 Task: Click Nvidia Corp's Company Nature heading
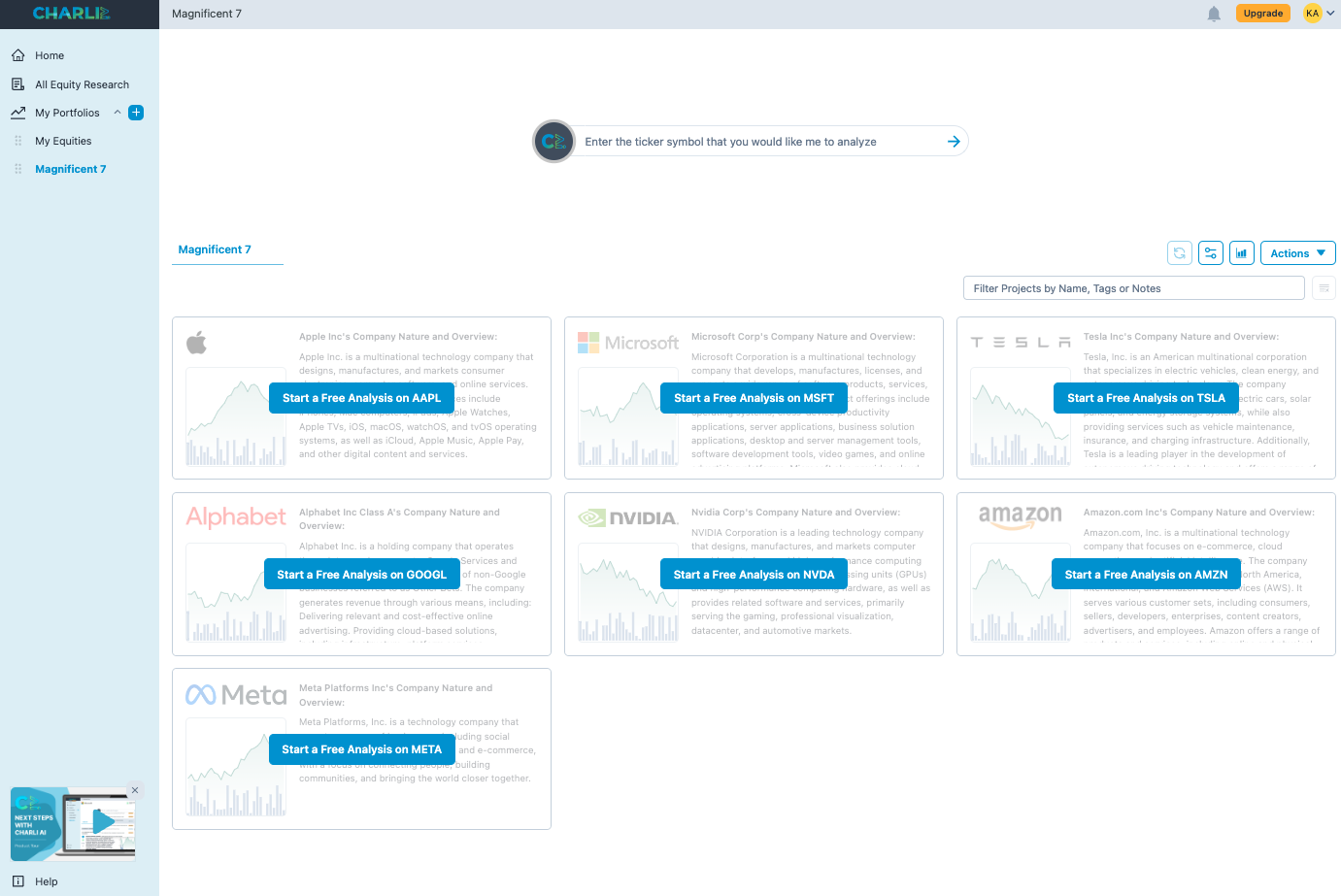[795, 513]
